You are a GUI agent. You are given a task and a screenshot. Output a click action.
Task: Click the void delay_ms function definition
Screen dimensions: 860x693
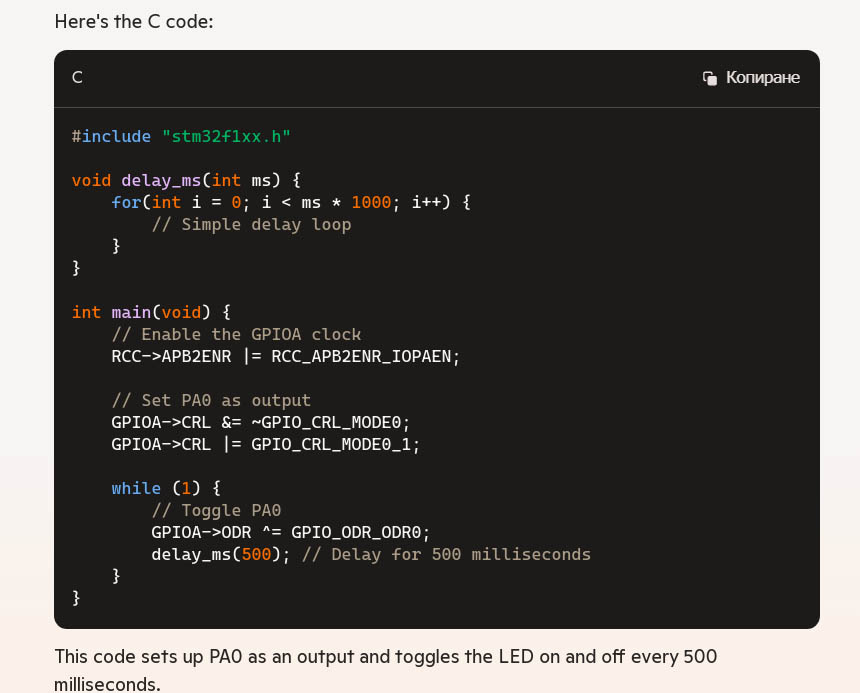tap(186, 180)
